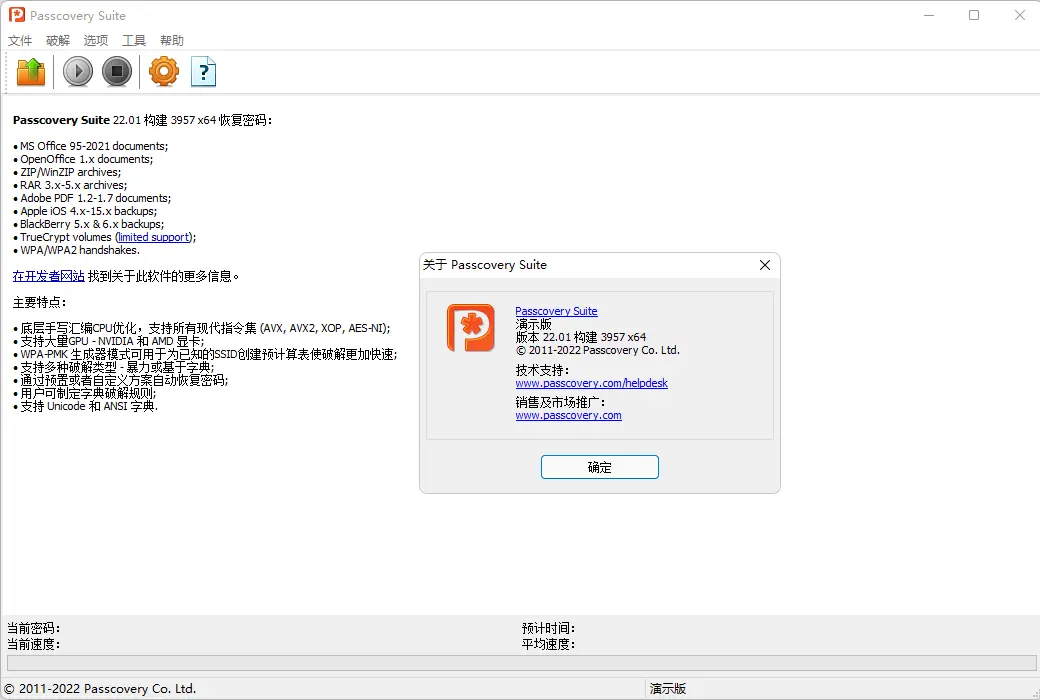Open help with the question mark icon
1040x700 pixels.
click(204, 72)
